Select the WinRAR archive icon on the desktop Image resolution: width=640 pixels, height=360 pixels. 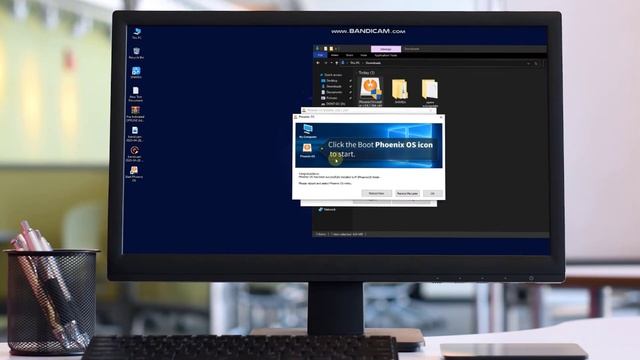pos(135,114)
